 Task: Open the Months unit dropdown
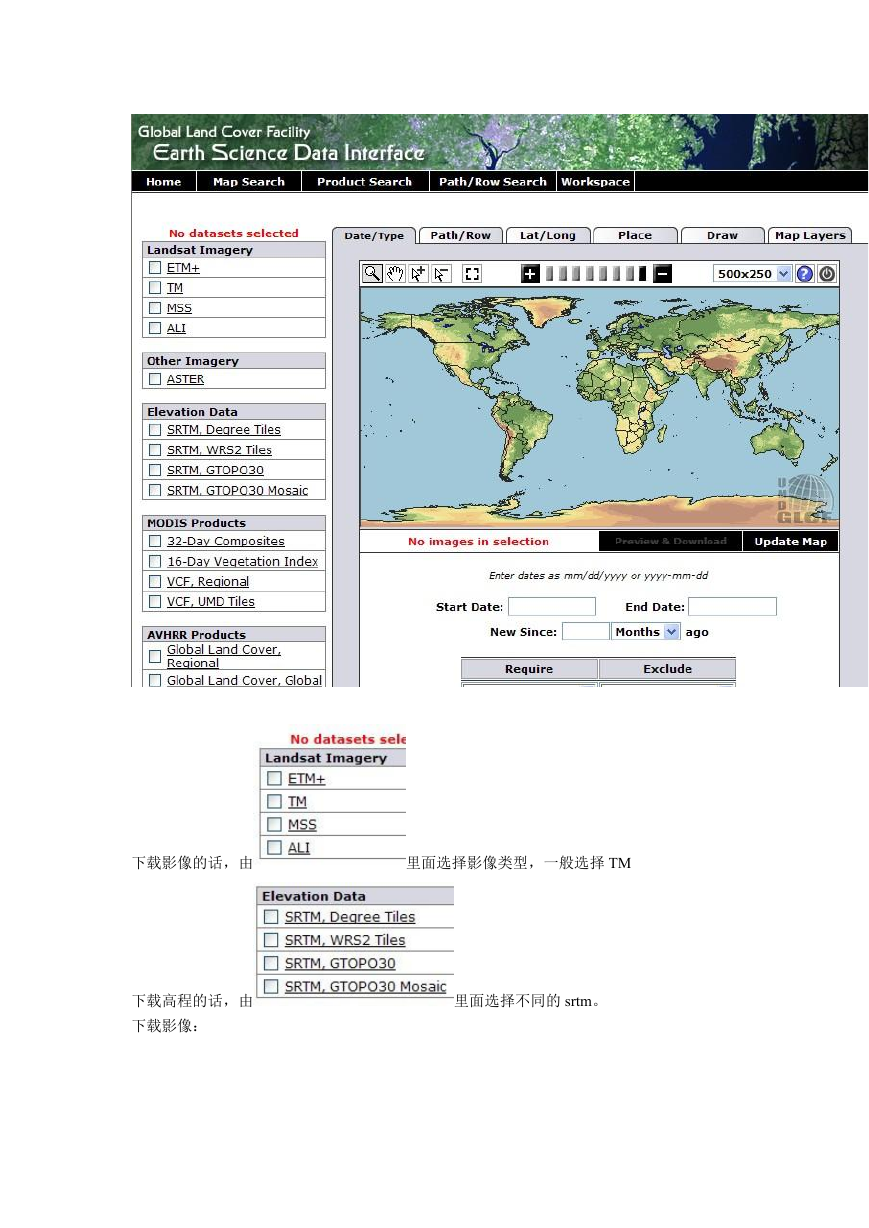coord(646,632)
